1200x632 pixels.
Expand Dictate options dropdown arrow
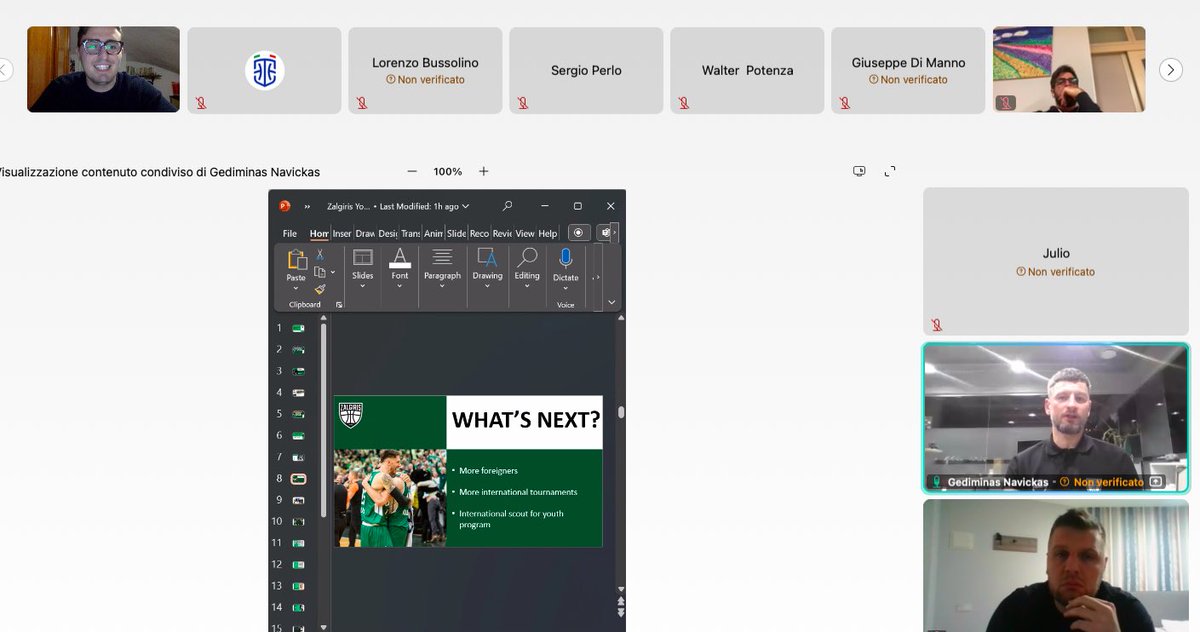click(566, 289)
